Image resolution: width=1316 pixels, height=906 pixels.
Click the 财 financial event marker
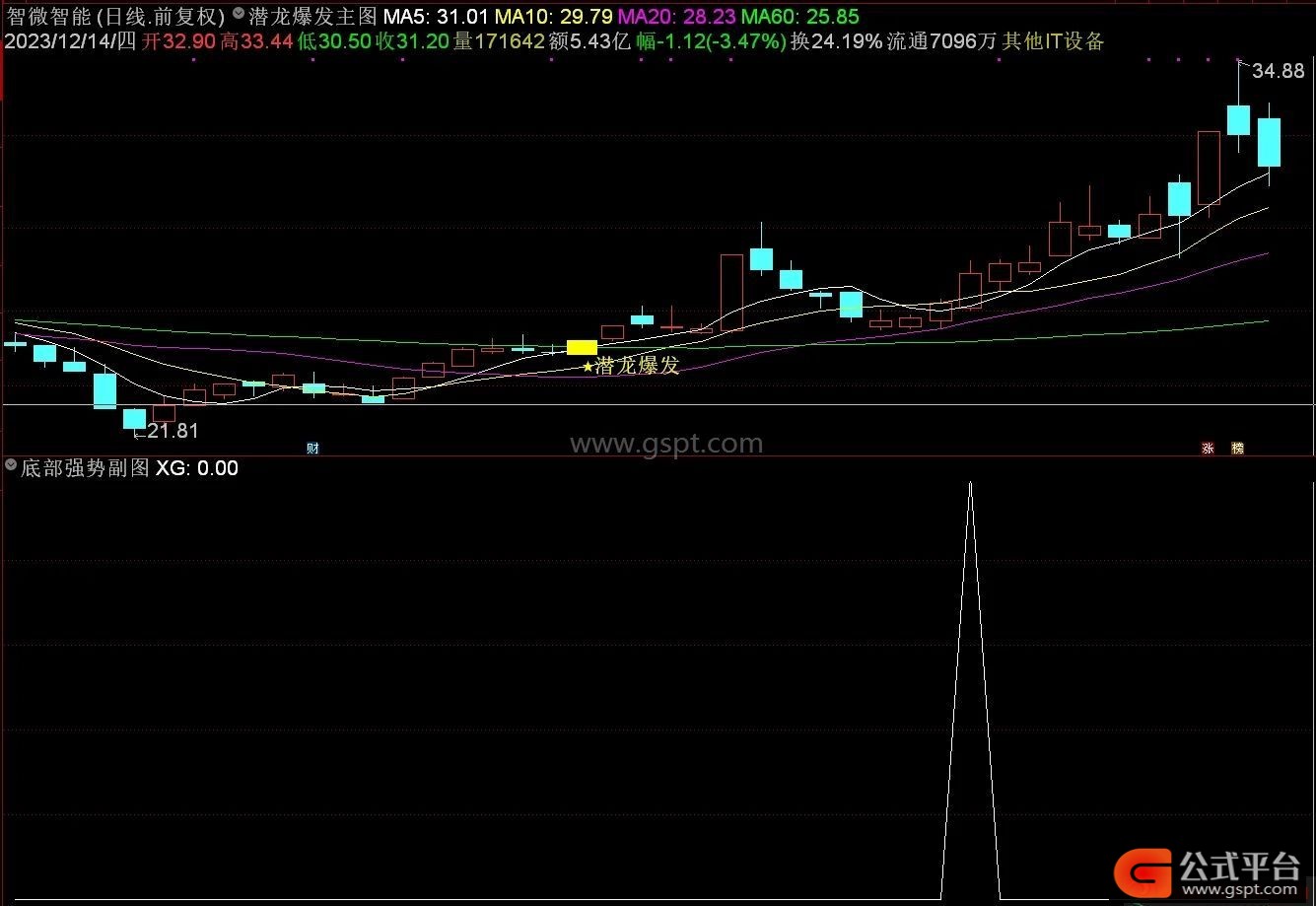312,448
